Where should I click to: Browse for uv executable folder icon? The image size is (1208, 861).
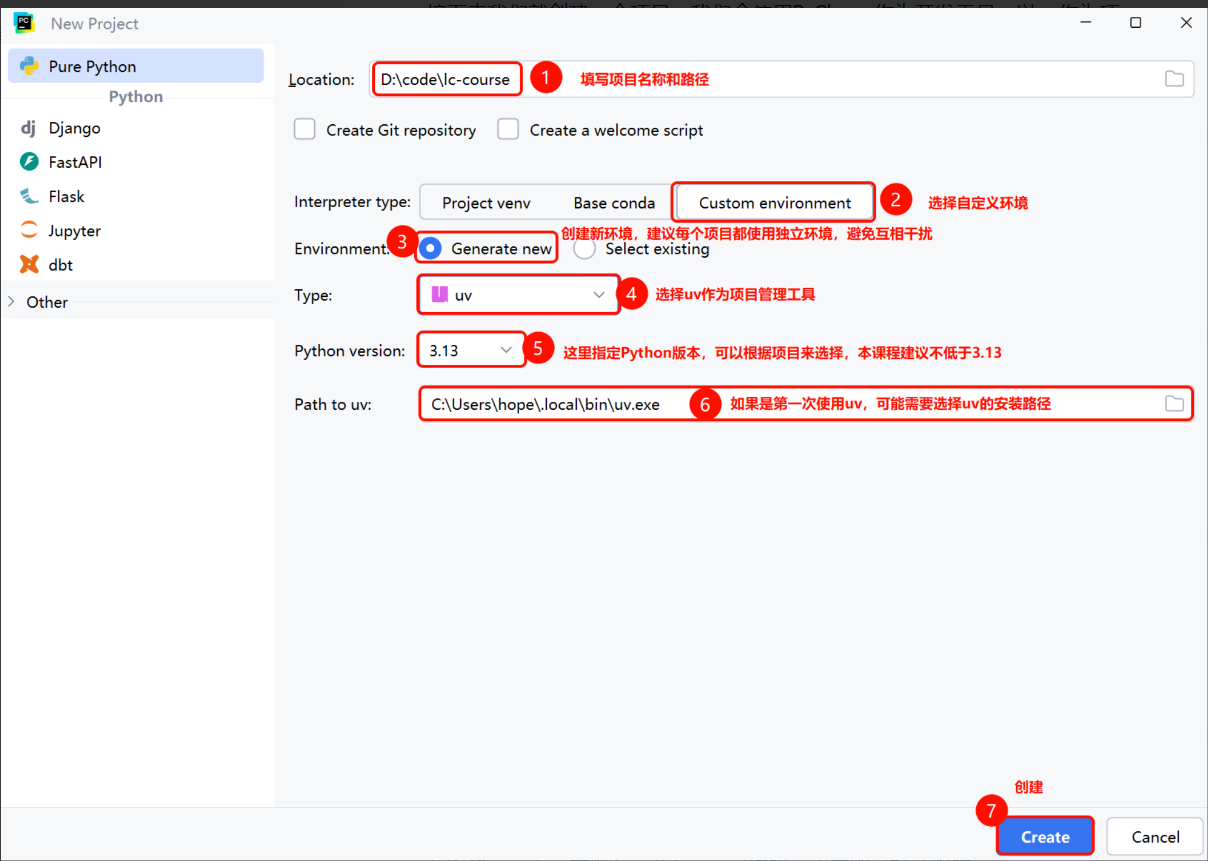(x=1174, y=404)
